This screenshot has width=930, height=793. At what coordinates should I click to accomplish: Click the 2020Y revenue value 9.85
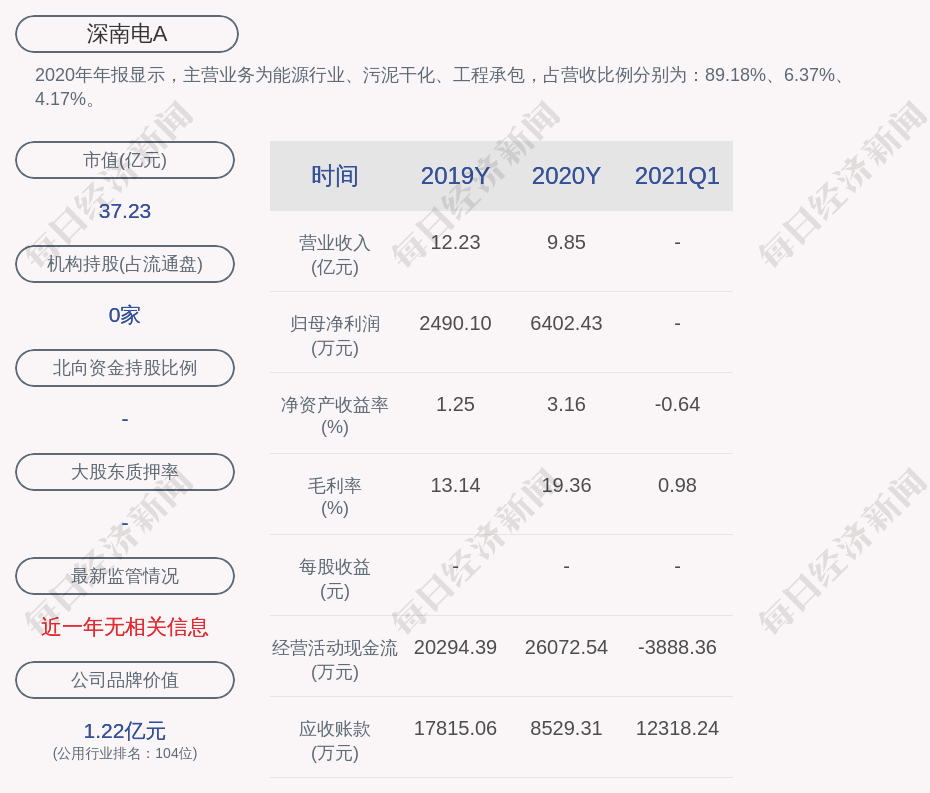(x=566, y=243)
